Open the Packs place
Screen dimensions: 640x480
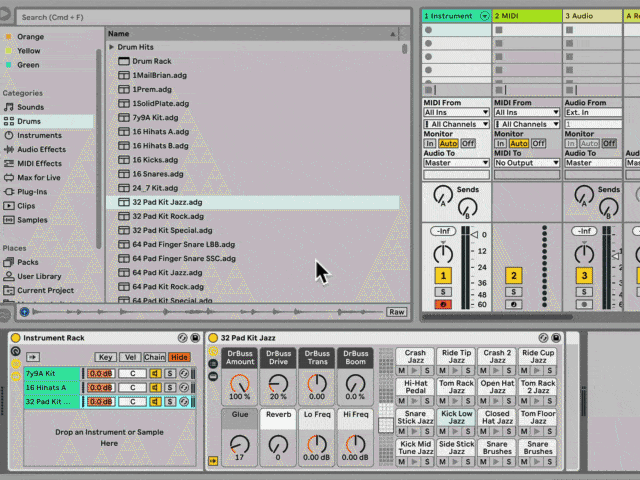[x=27, y=262]
